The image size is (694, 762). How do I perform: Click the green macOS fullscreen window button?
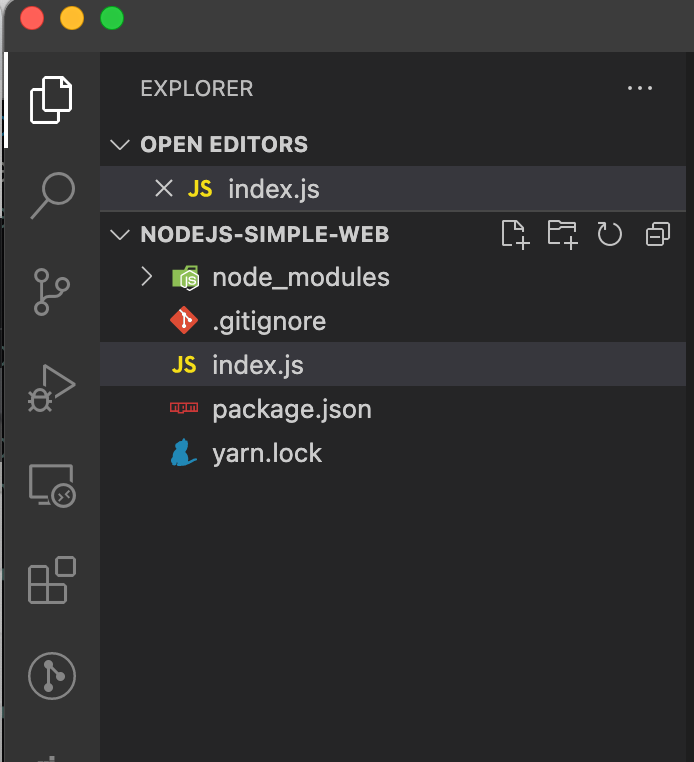112,18
